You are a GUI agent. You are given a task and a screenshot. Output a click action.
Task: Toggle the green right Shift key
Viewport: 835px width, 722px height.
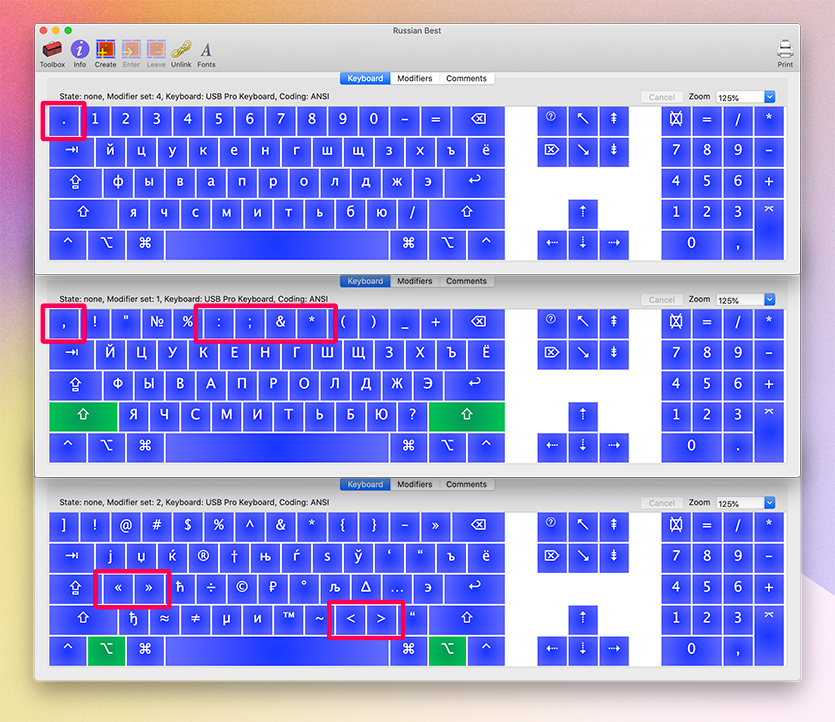(x=466, y=416)
